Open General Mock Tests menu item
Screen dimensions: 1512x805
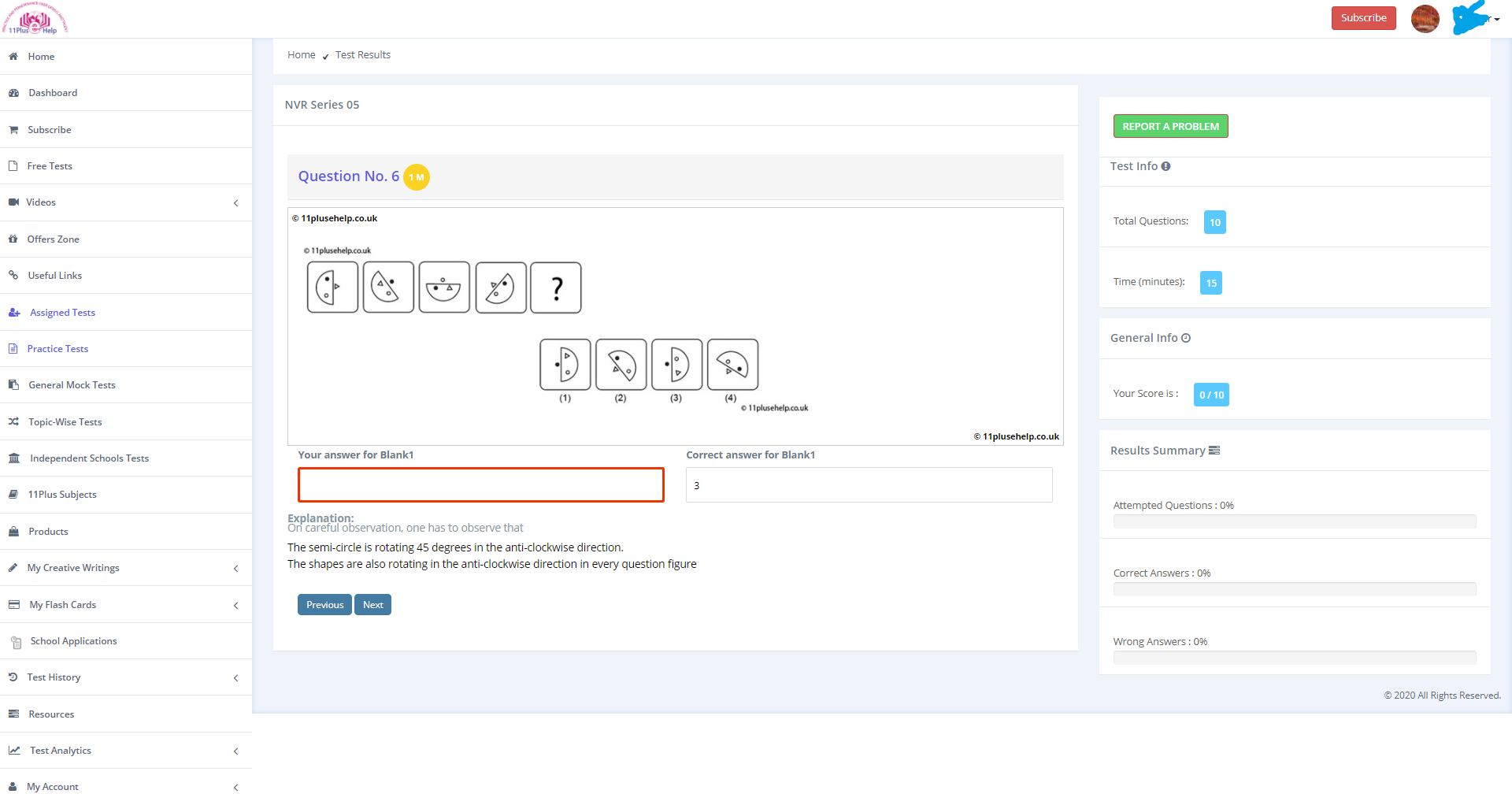[x=72, y=385]
